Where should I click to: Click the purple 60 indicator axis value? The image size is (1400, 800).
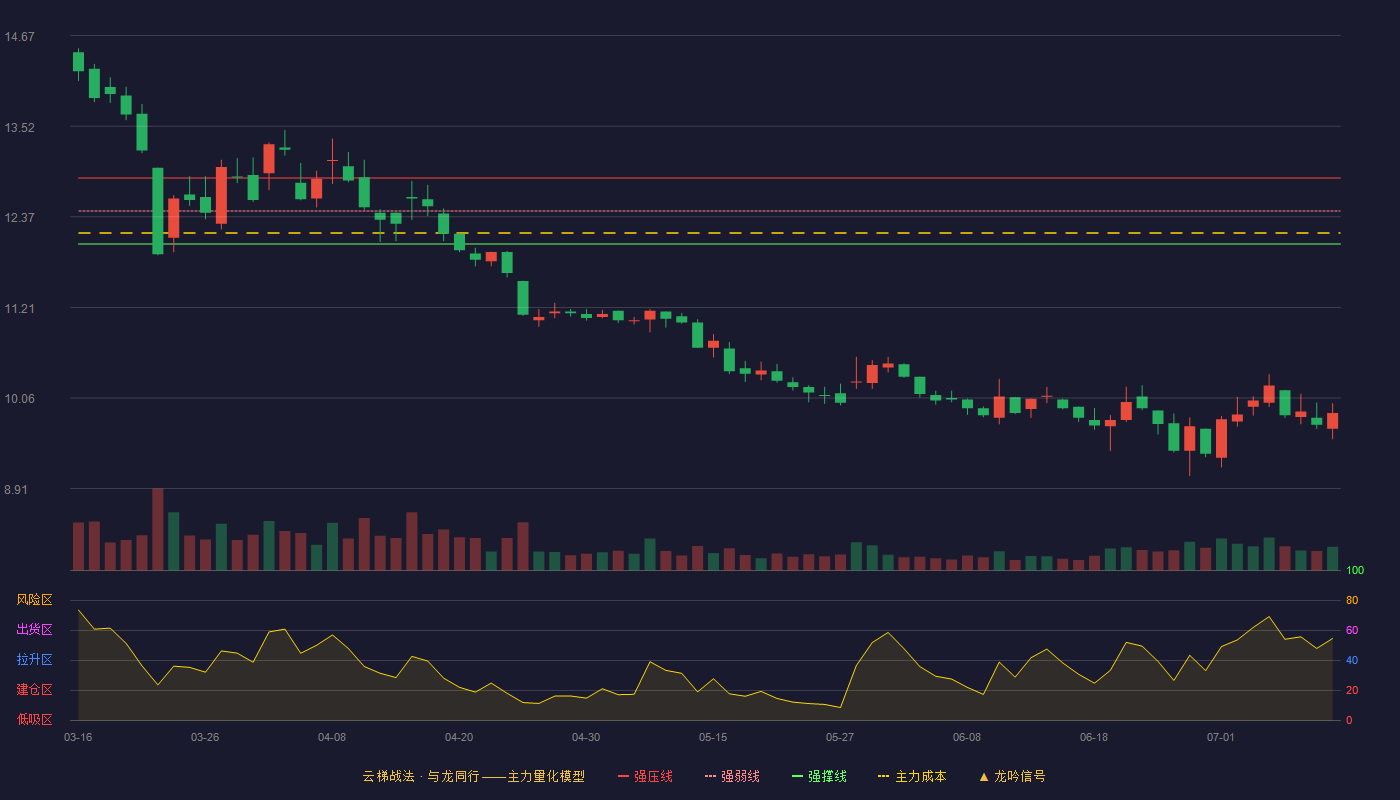tap(1352, 630)
